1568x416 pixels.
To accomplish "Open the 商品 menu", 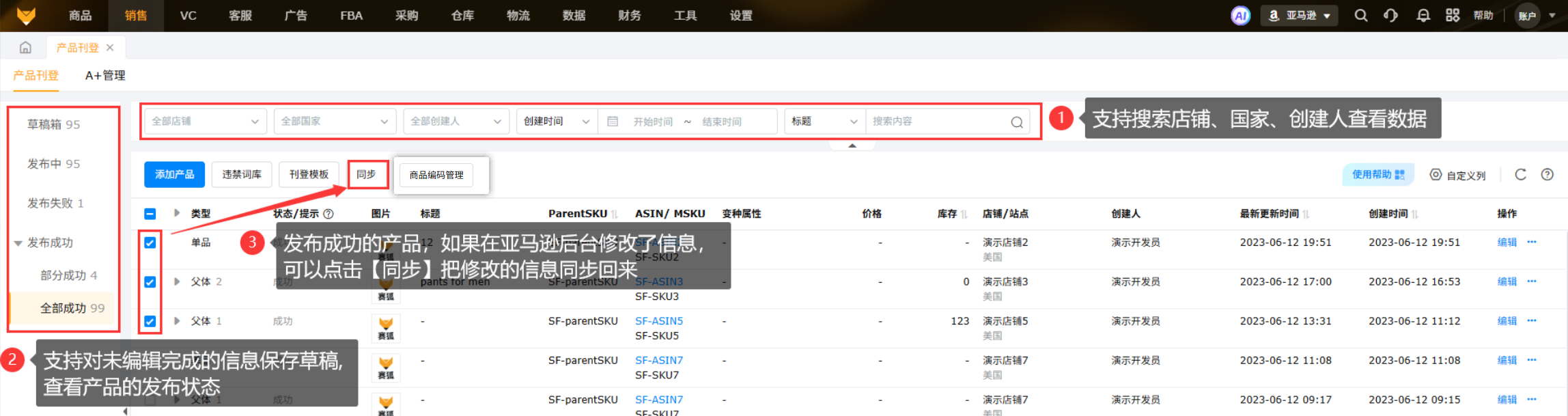I will point(80,15).
